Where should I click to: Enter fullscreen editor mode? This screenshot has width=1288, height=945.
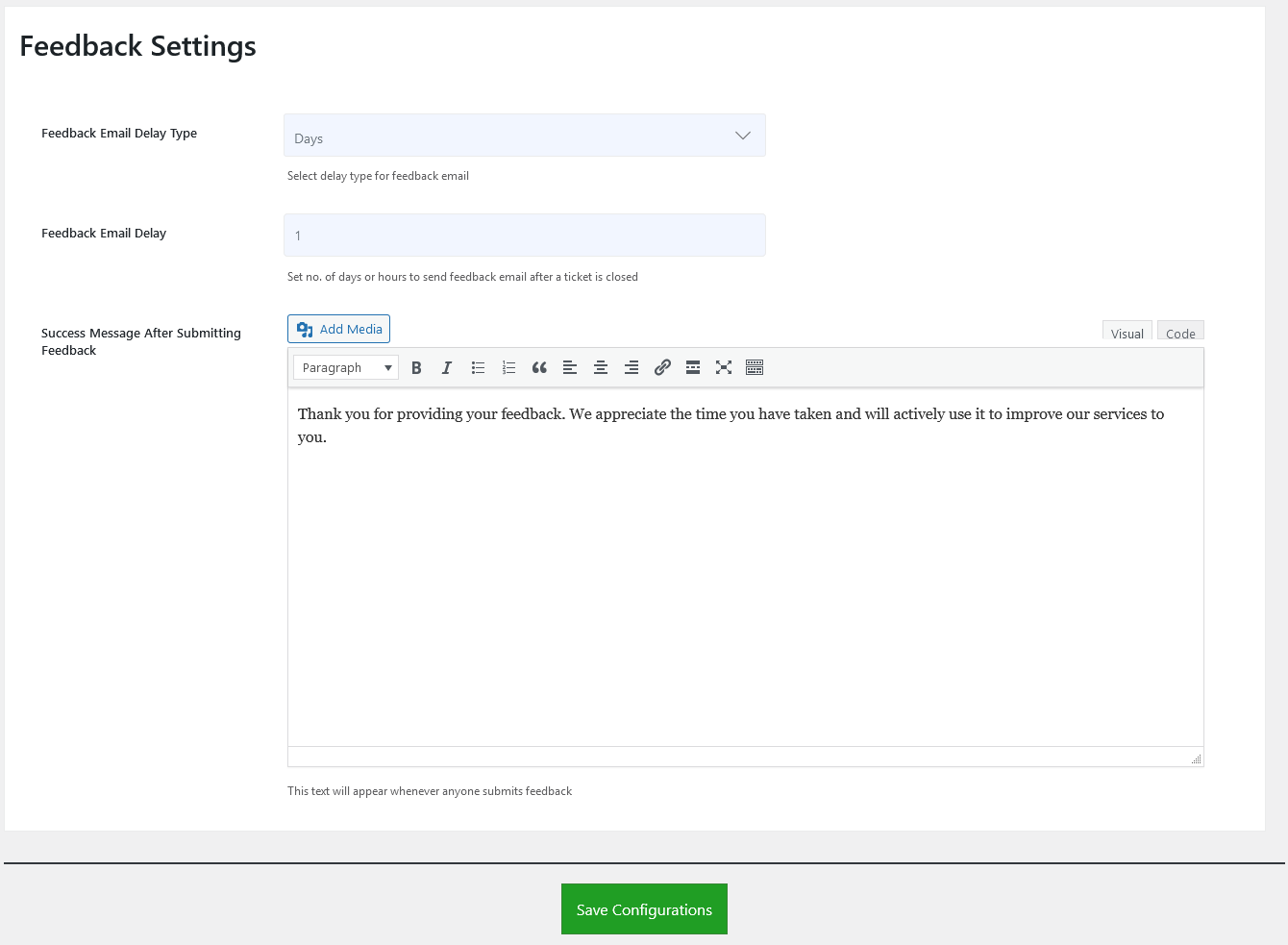point(724,367)
